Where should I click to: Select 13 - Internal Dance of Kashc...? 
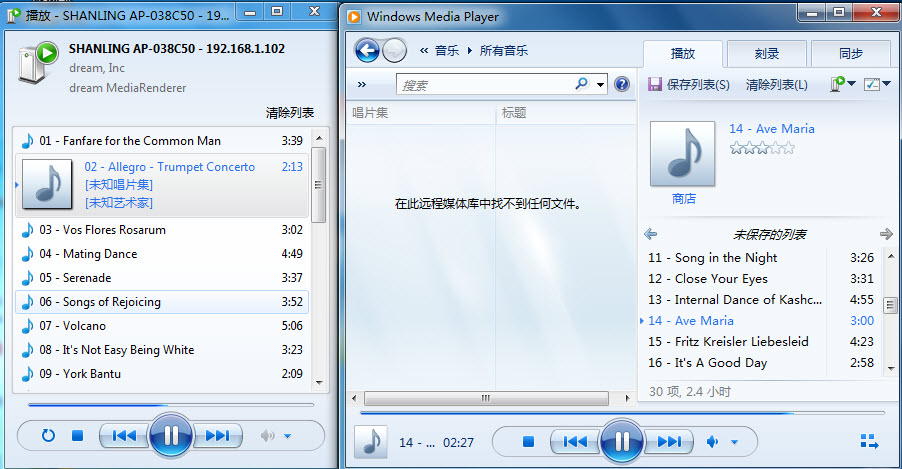(760, 300)
